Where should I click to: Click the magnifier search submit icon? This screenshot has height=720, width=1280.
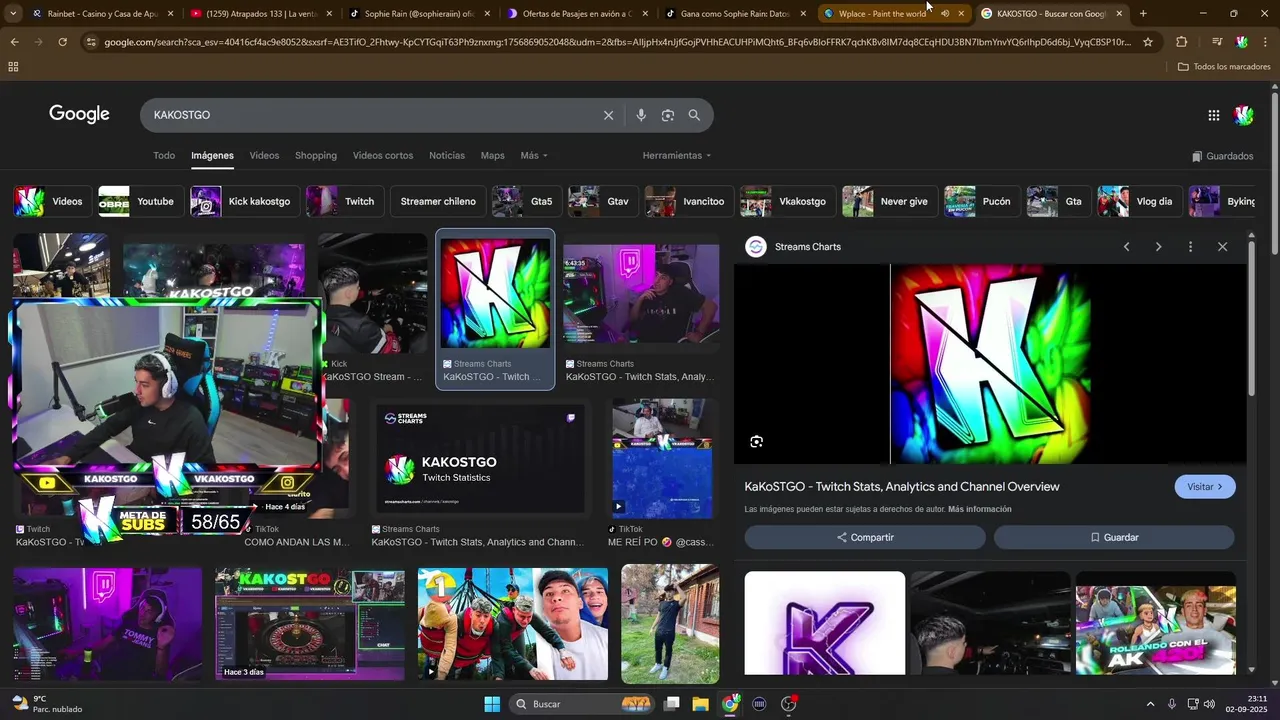coord(694,115)
